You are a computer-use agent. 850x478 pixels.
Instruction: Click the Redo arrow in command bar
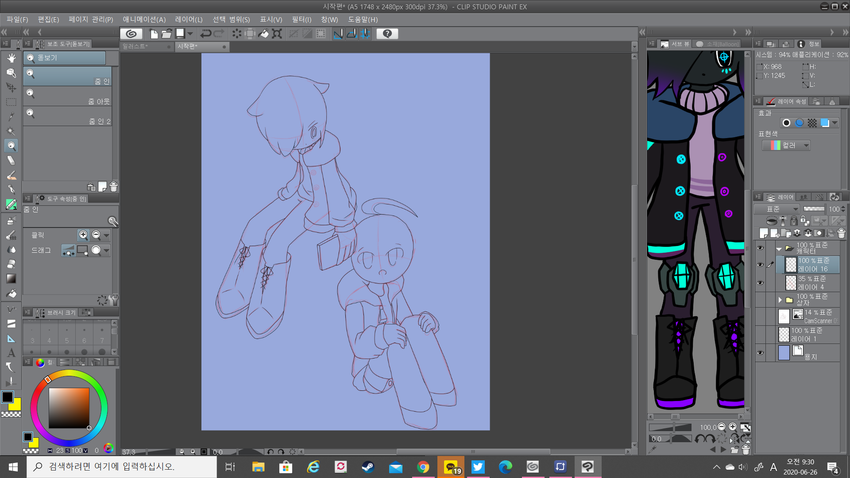[219, 34]
